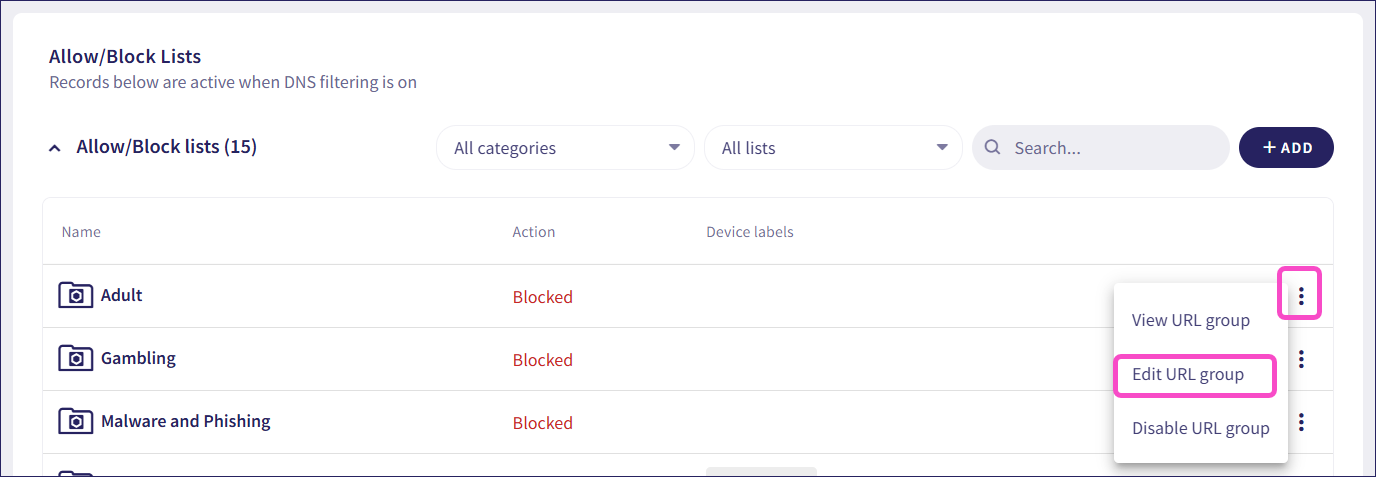Select Disable URL group option
Image resolution: width=1376 pixels, height=477 pixels.
1200,429
